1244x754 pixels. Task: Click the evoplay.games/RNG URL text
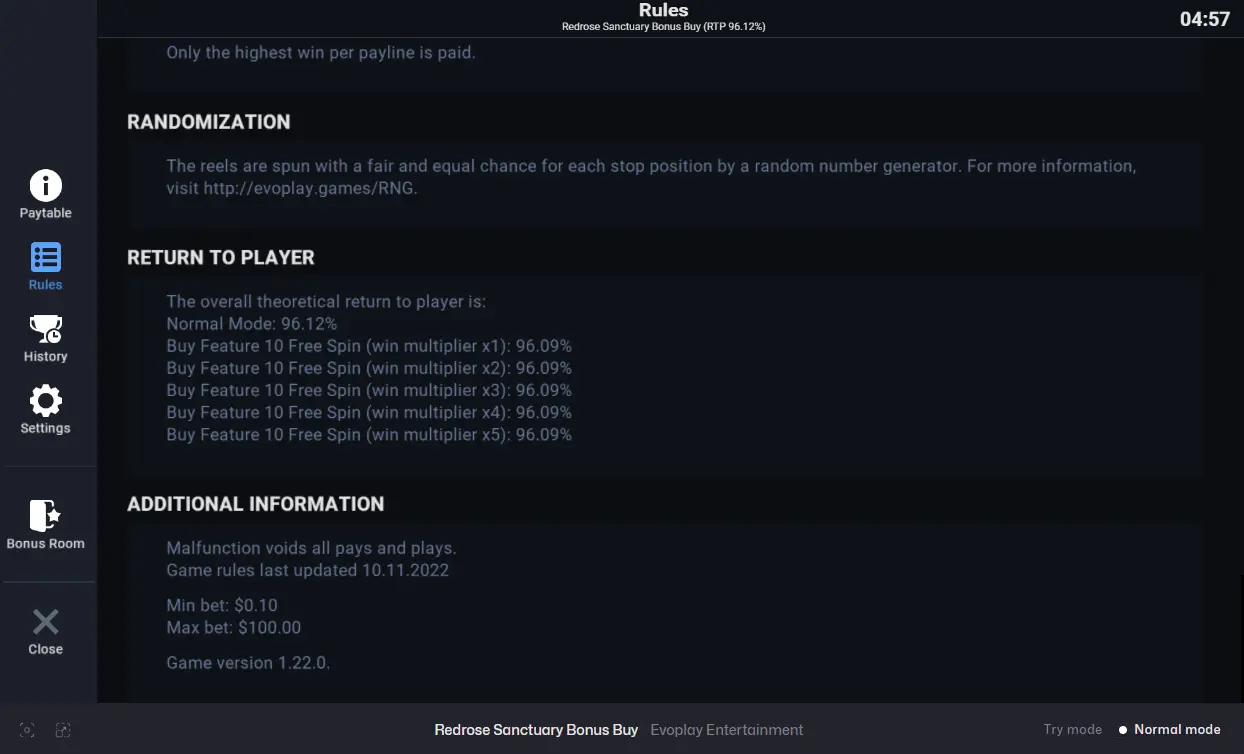coord(310,188)
